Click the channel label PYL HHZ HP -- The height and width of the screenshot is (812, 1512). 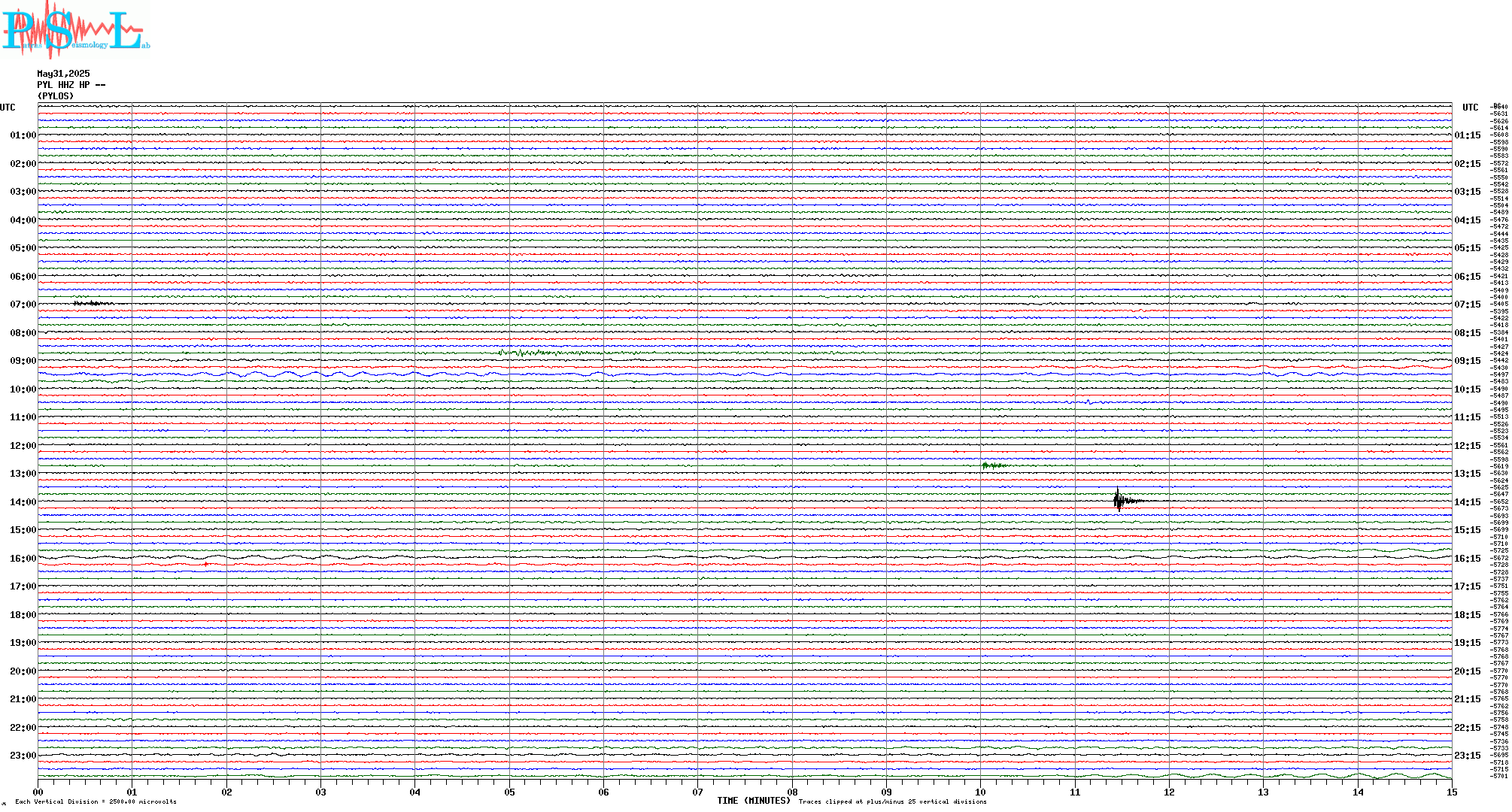71,85
